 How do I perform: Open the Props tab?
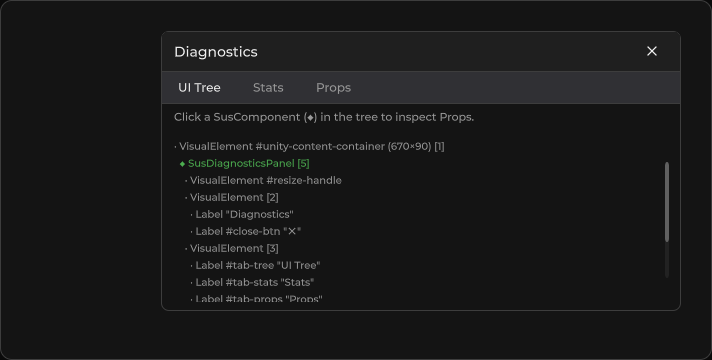(x=333, y=88)
